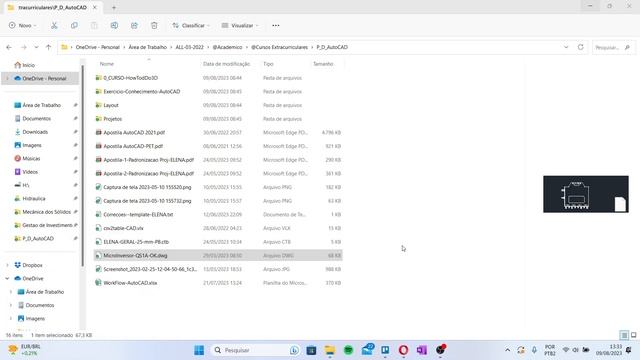Switch to details view icon in status bar
This screenshot has width=640, height=360.
[624, 335]
